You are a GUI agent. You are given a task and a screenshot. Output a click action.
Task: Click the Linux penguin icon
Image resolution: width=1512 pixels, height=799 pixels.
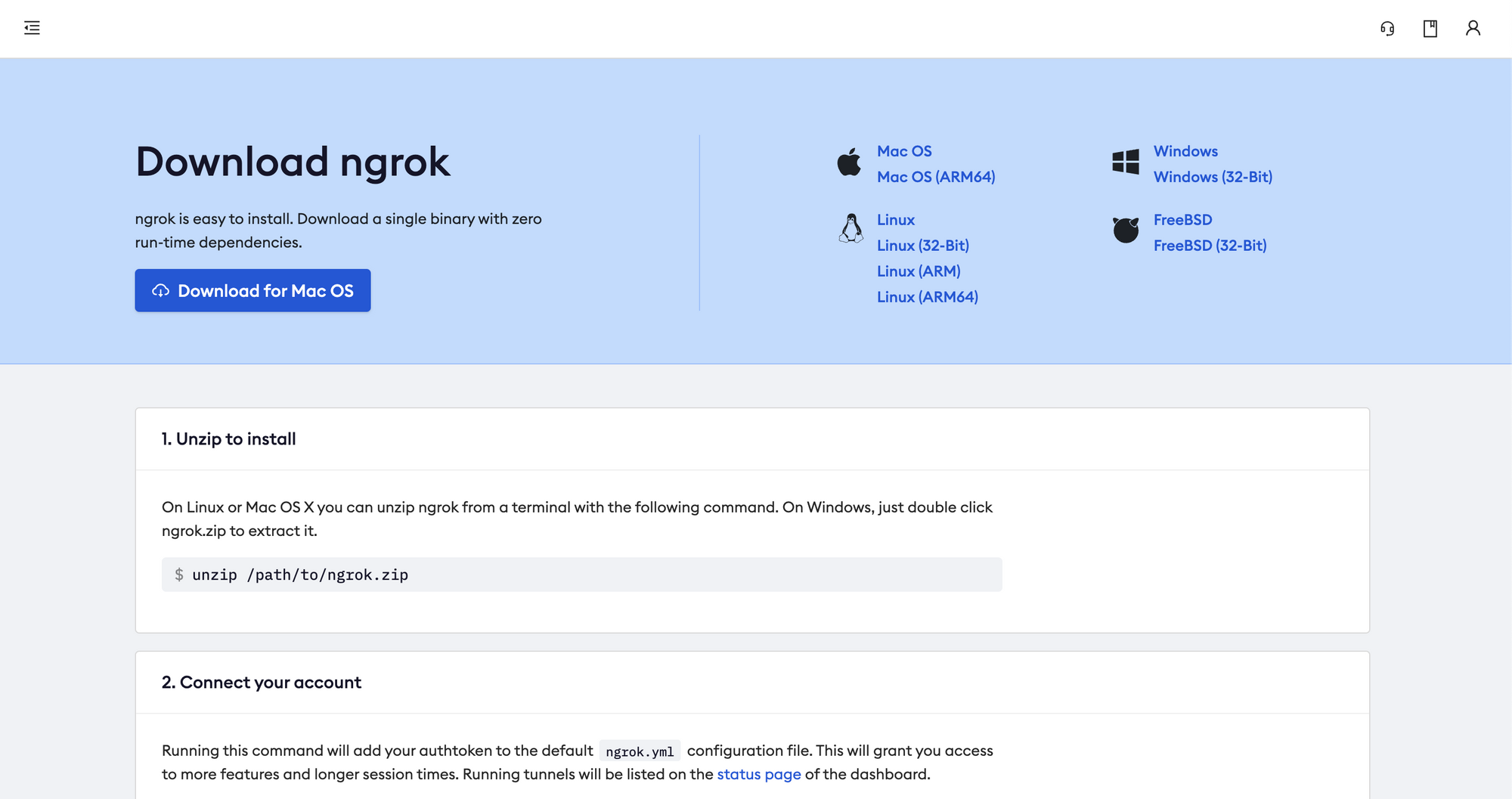(x=851, y=228)
